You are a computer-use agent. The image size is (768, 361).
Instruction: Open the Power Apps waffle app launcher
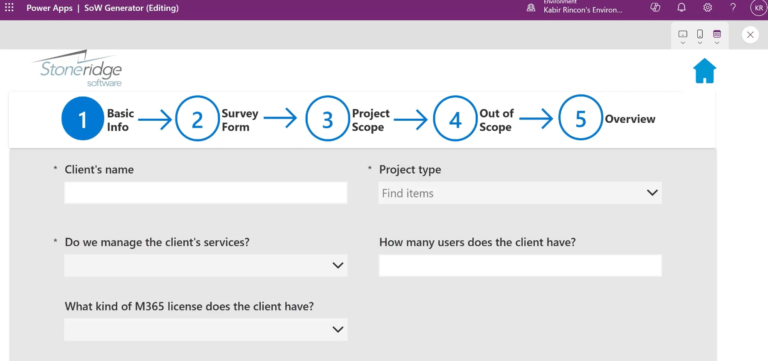(x=9, y=8)
